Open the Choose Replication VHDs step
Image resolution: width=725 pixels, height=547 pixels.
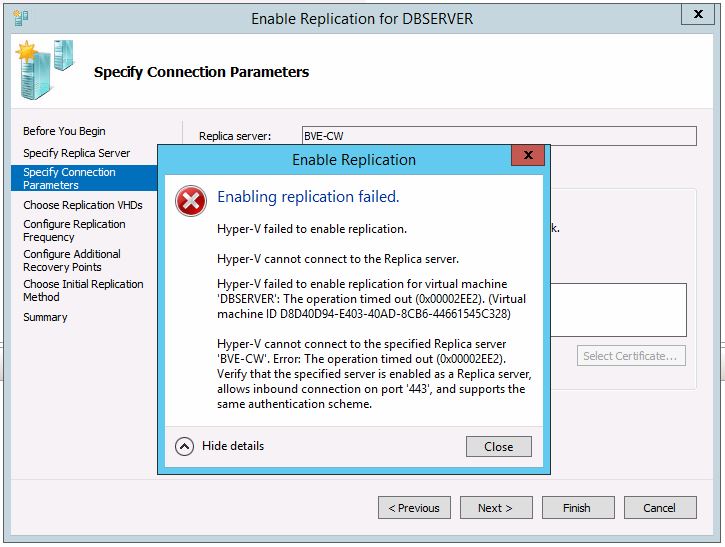83,205
